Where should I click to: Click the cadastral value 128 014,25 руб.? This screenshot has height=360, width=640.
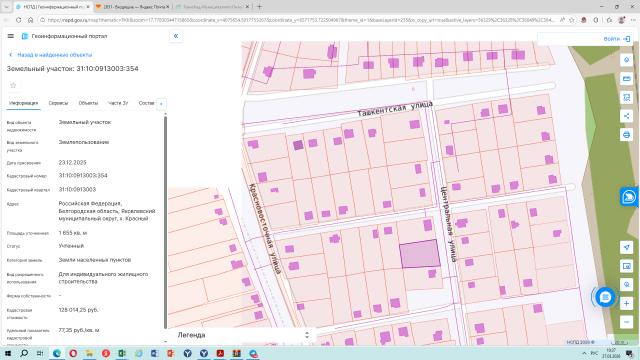point(78,310)
